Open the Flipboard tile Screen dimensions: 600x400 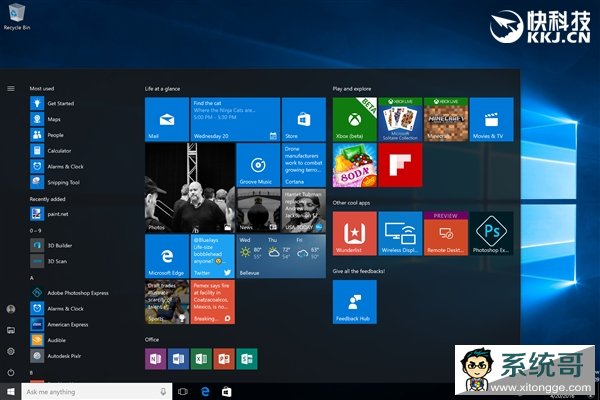tap(400, 165)
